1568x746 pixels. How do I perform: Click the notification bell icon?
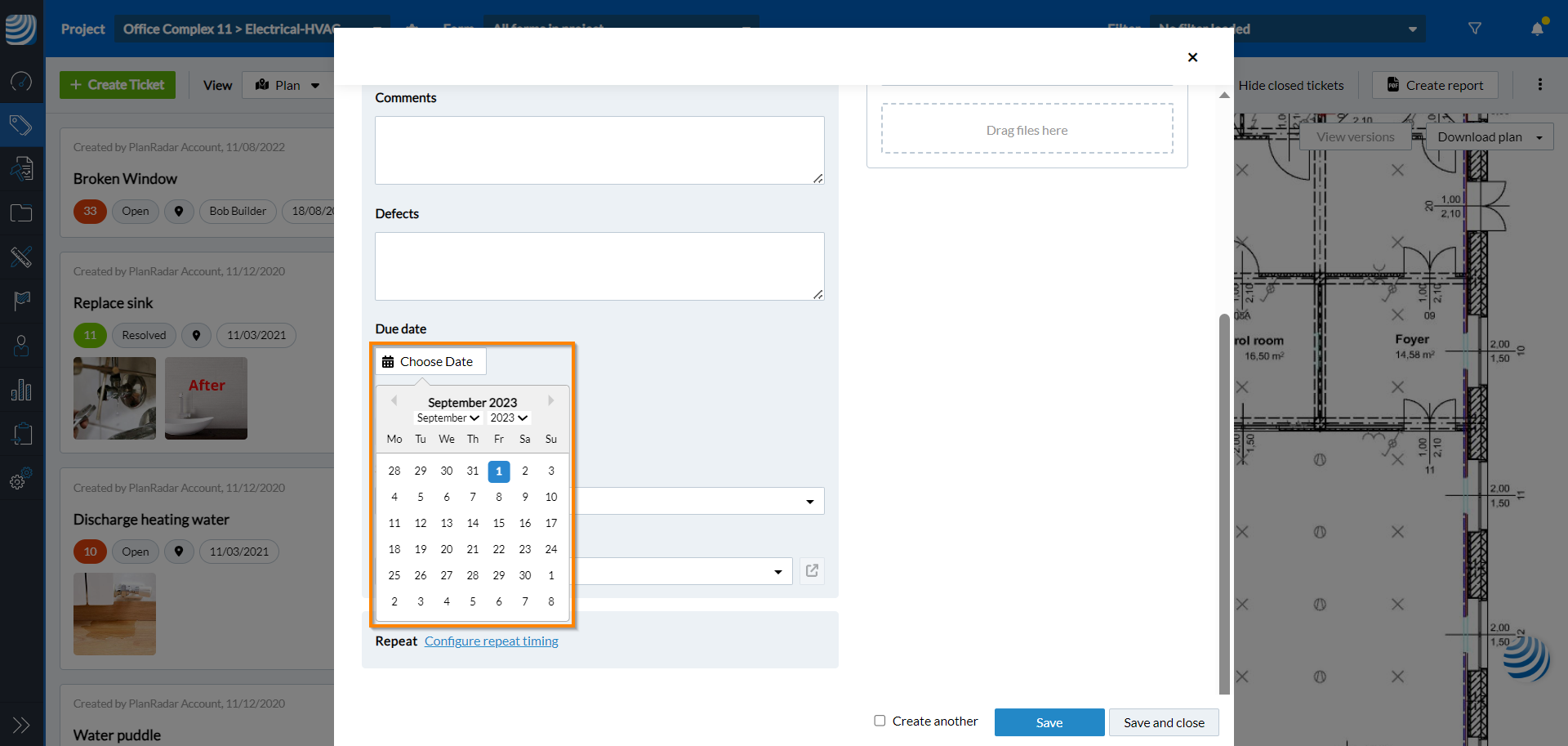pyautogui.click(x=1537, y=29)
